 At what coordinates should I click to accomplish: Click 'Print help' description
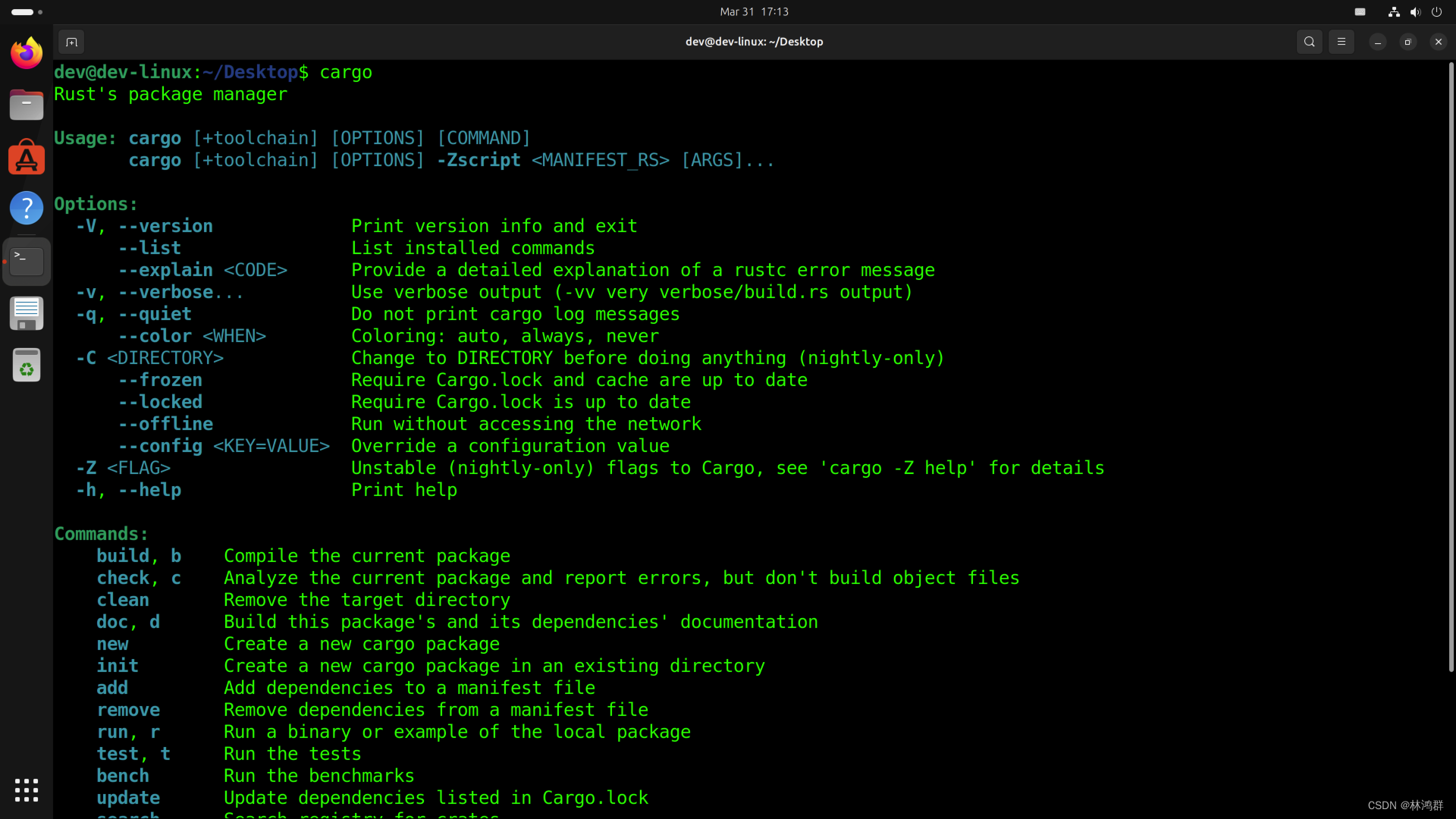pyautogui.click(x=404, y=490)
